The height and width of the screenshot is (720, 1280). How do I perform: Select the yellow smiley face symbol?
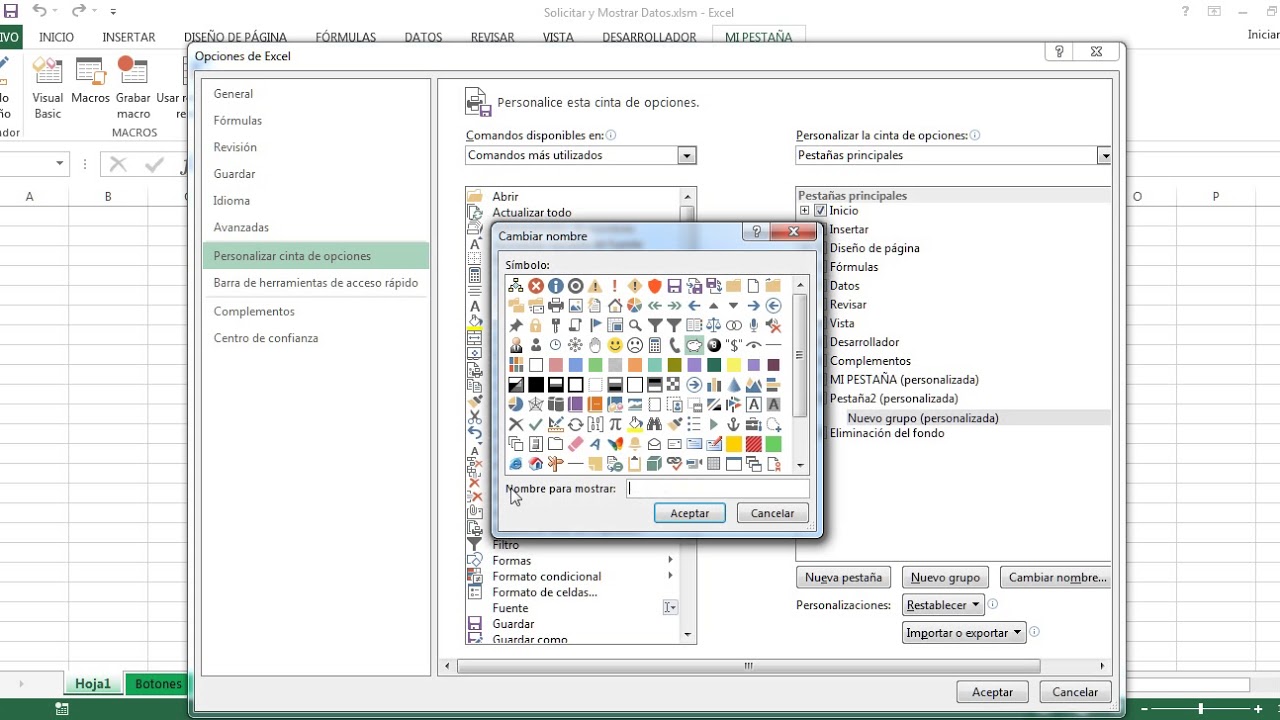tap(615, 345)
